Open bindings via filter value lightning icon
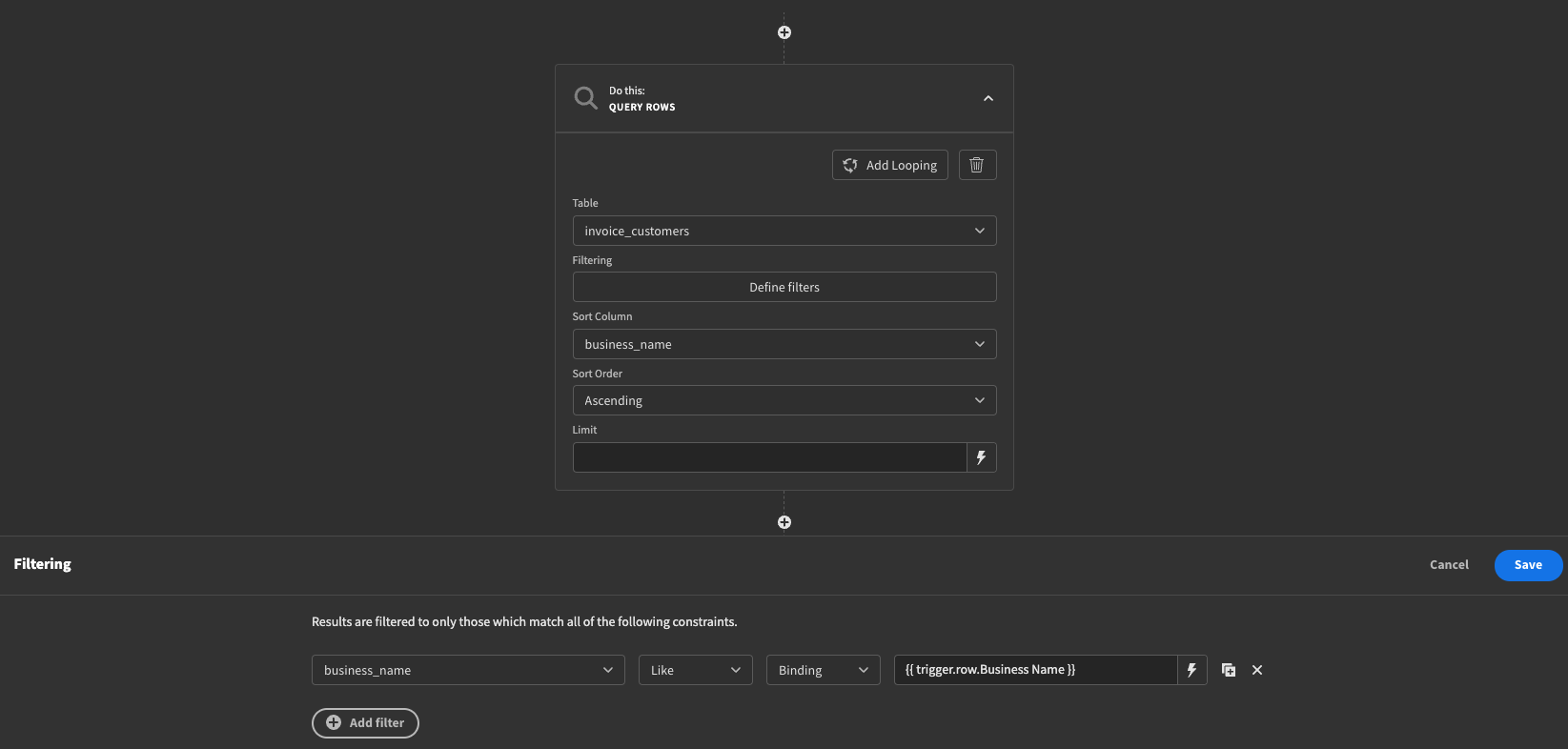Viewport: 1568px width, 749px height. click(x=1191, y=670)
